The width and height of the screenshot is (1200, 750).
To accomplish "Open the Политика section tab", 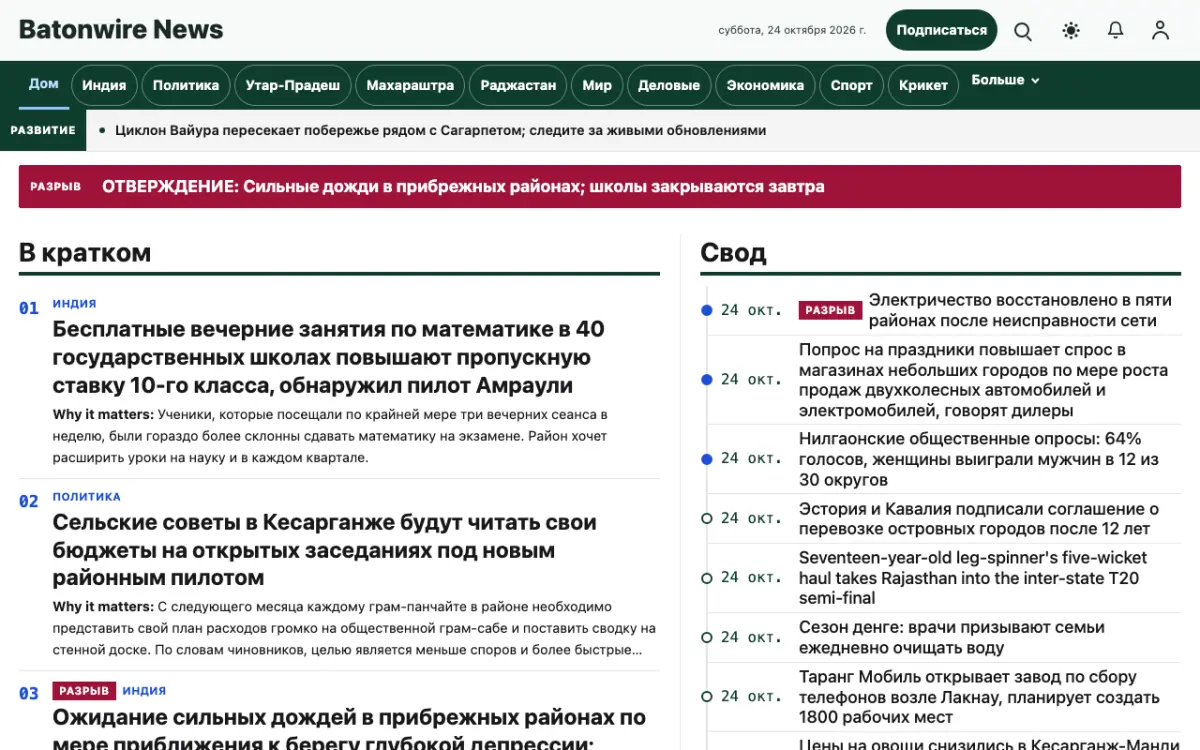I will coord(186,85).
